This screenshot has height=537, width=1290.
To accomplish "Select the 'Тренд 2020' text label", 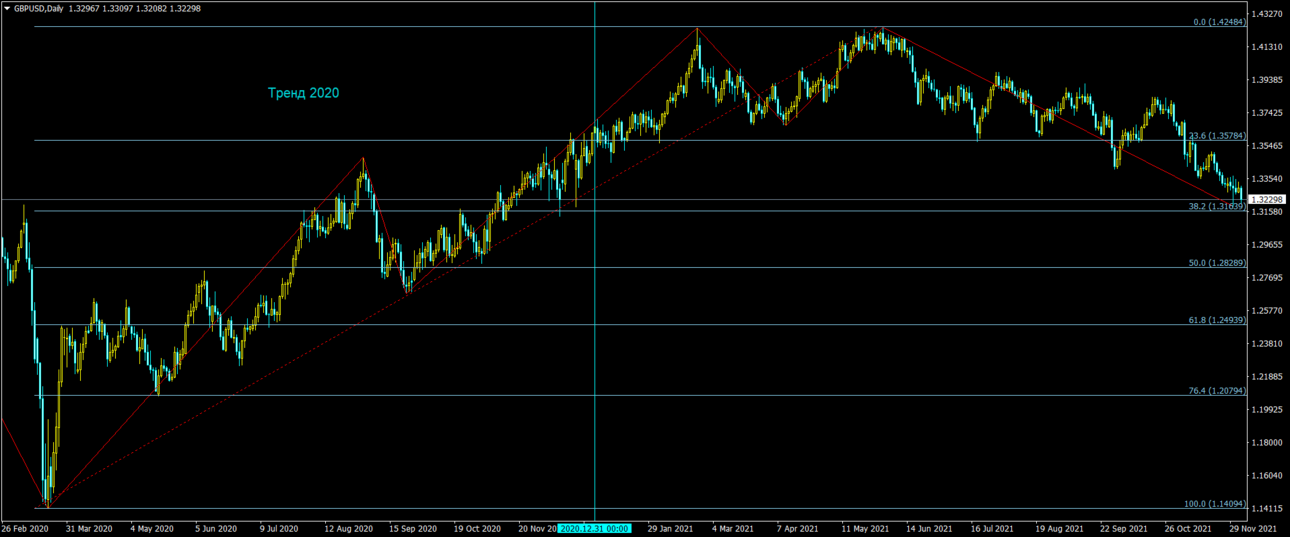I will (x=303, y=93).
